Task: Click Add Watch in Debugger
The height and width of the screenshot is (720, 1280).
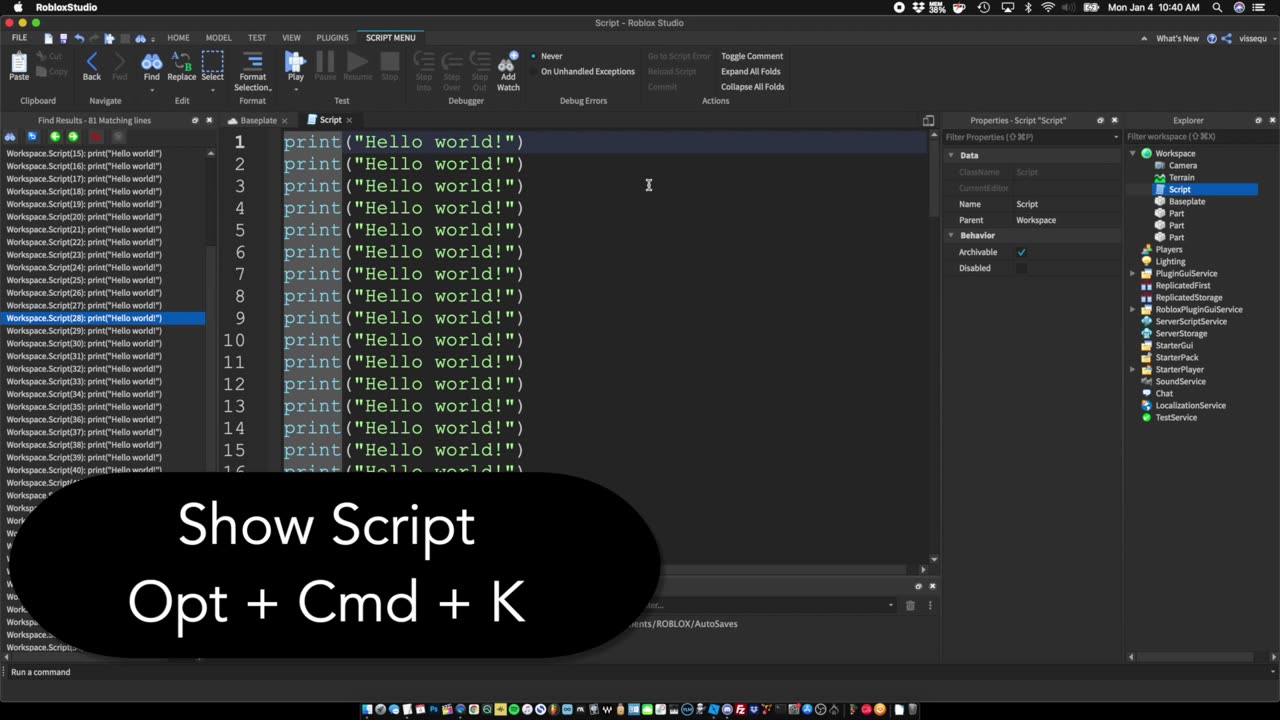Action: pyautogui.click(x=508, y=71)
